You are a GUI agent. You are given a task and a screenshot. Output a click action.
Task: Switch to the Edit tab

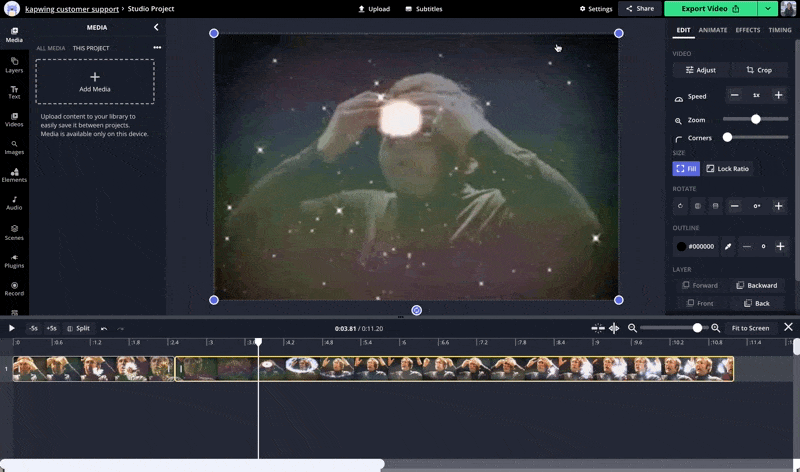pyautogui.click(x=683, y=30)
